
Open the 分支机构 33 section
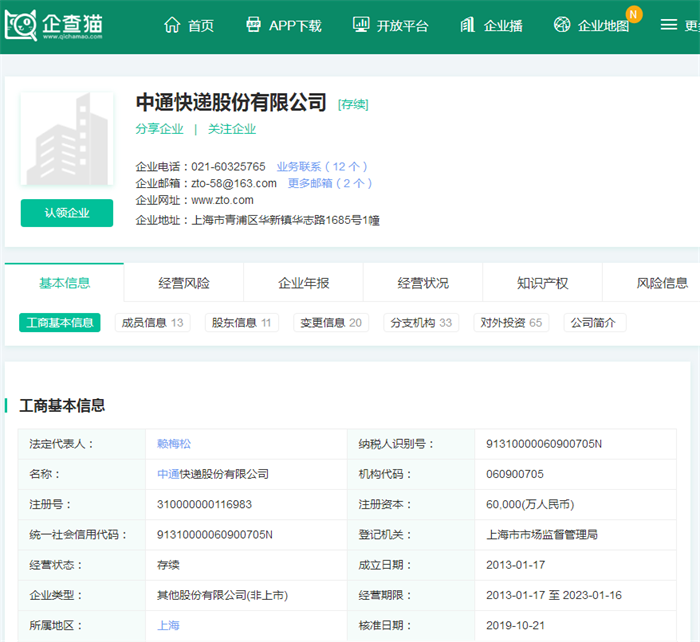(421, 322)
